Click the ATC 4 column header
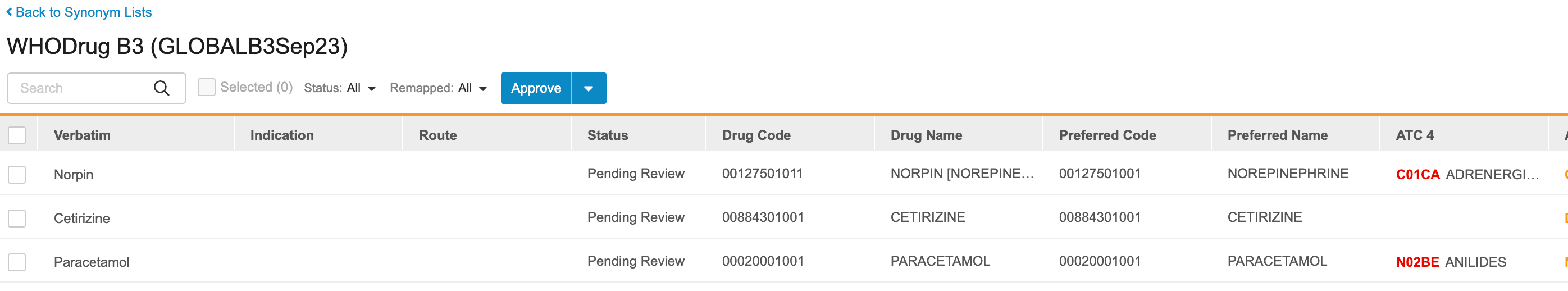Viewport: 1568px width, 291px height. [1415, 135]
